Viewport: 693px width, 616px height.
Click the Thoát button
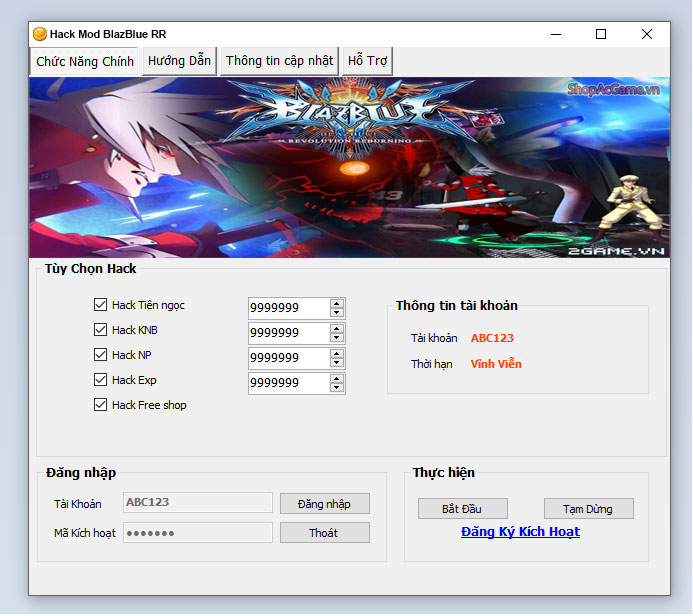pyautogui.click(x=325, y=533)
